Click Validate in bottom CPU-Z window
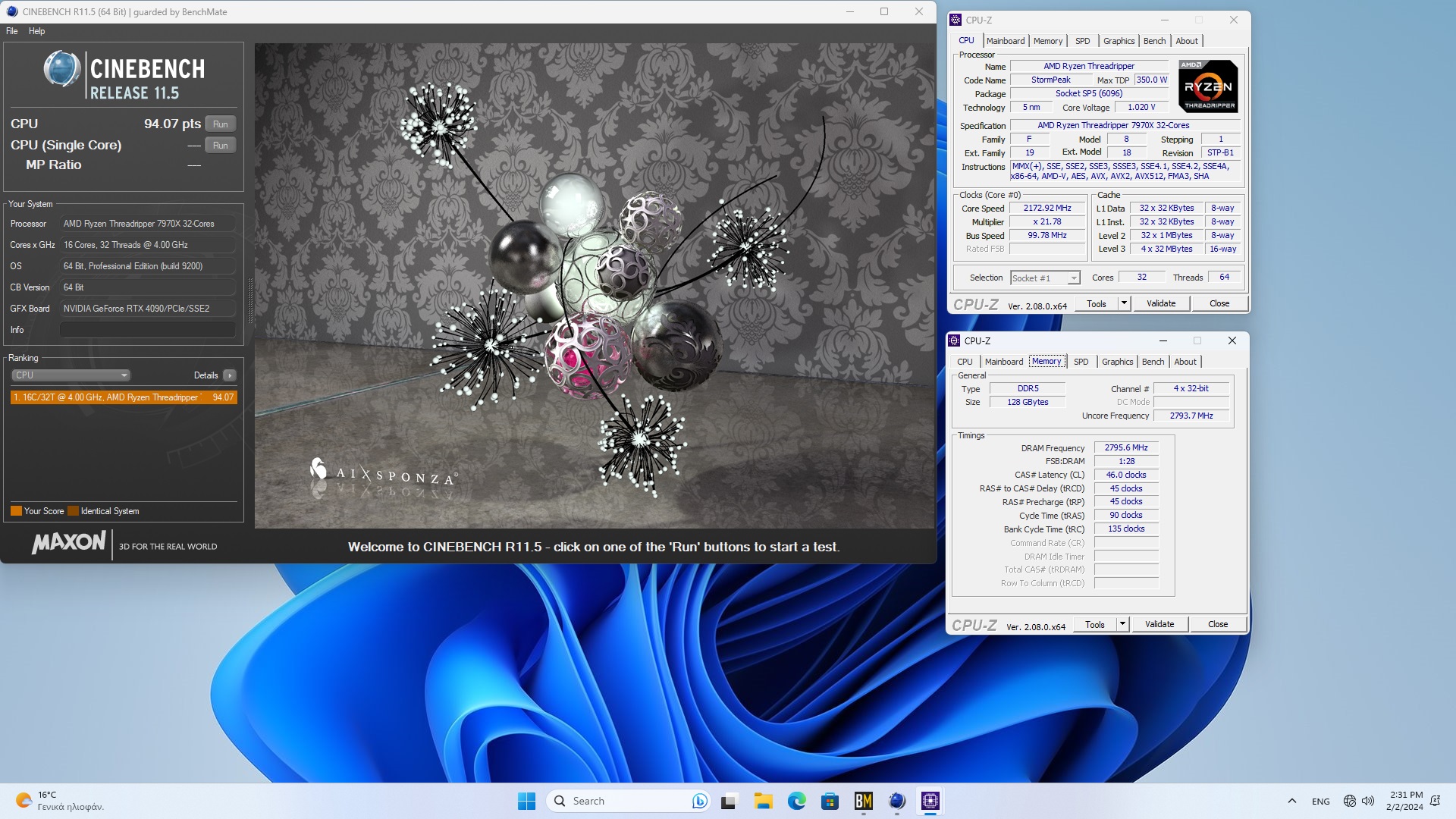This screenshot has width=1456, height=819. pyautogui.click(x=1159, y=624)
